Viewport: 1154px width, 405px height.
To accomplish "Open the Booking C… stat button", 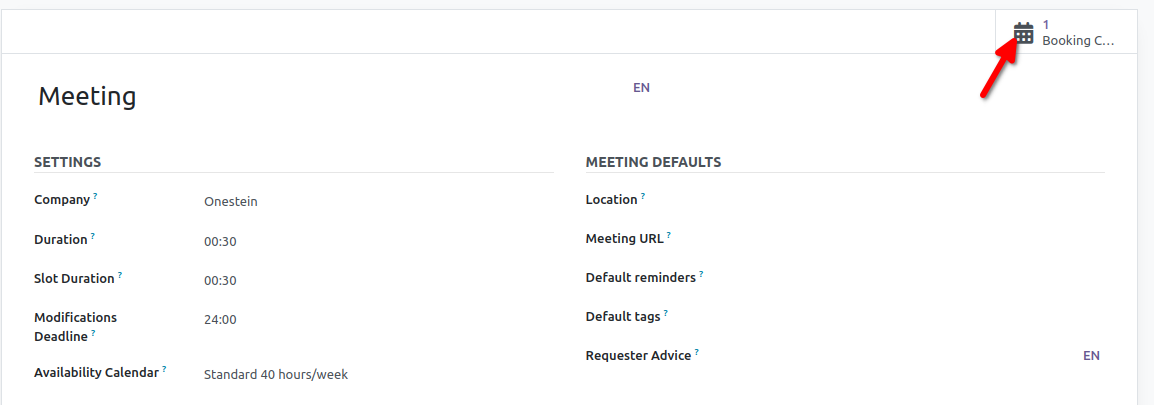I will click(x=1066, y=33).
